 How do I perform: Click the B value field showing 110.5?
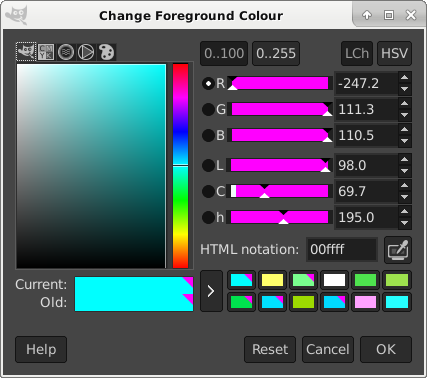click(366, 135)
